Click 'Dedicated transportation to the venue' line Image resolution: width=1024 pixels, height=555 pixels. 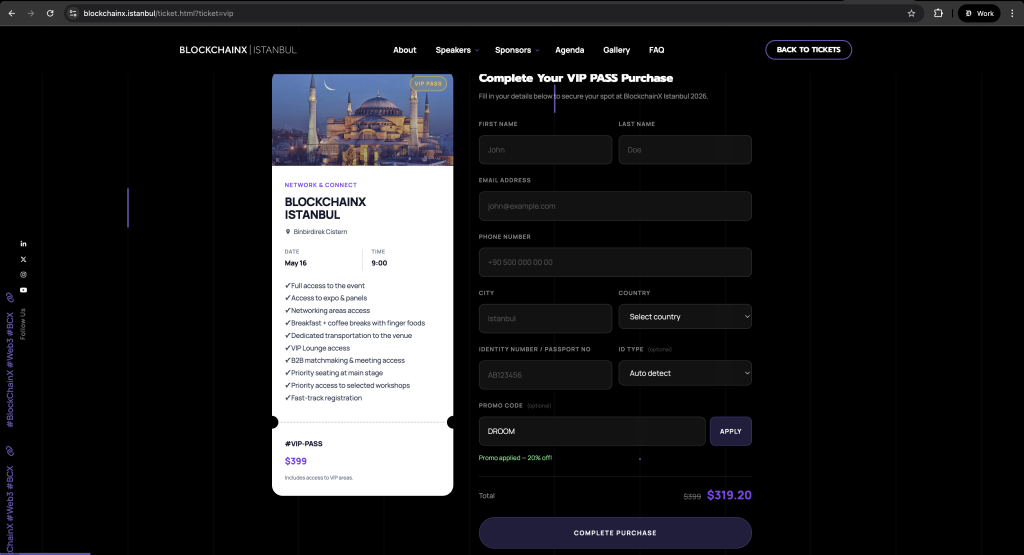click(348, 336)
